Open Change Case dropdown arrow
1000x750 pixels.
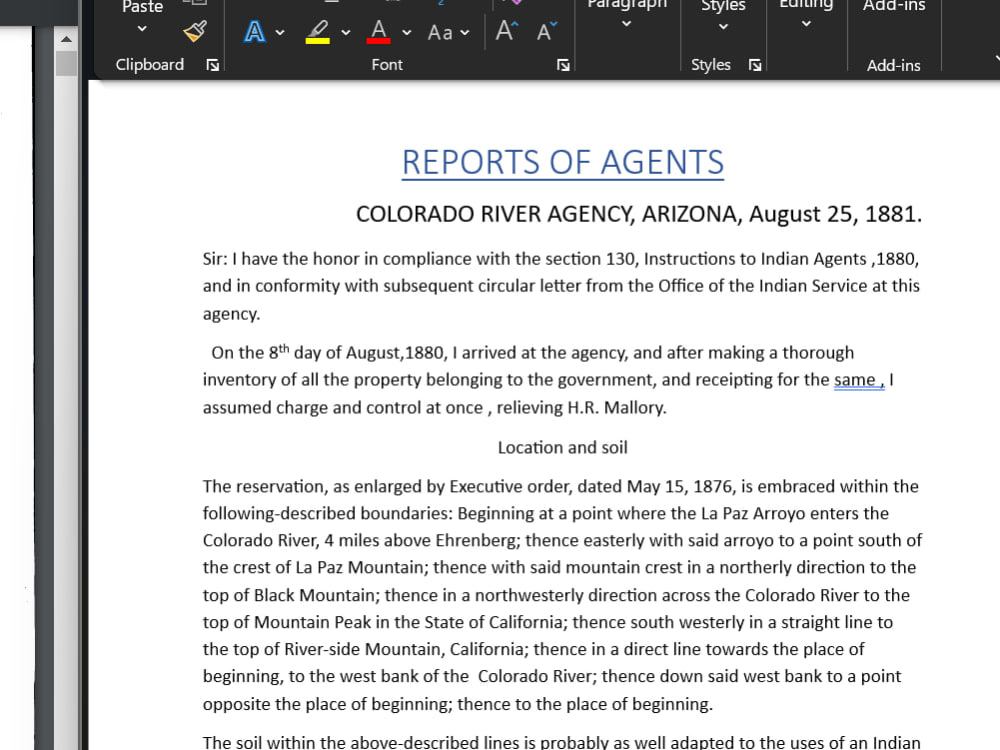[465, 33]
